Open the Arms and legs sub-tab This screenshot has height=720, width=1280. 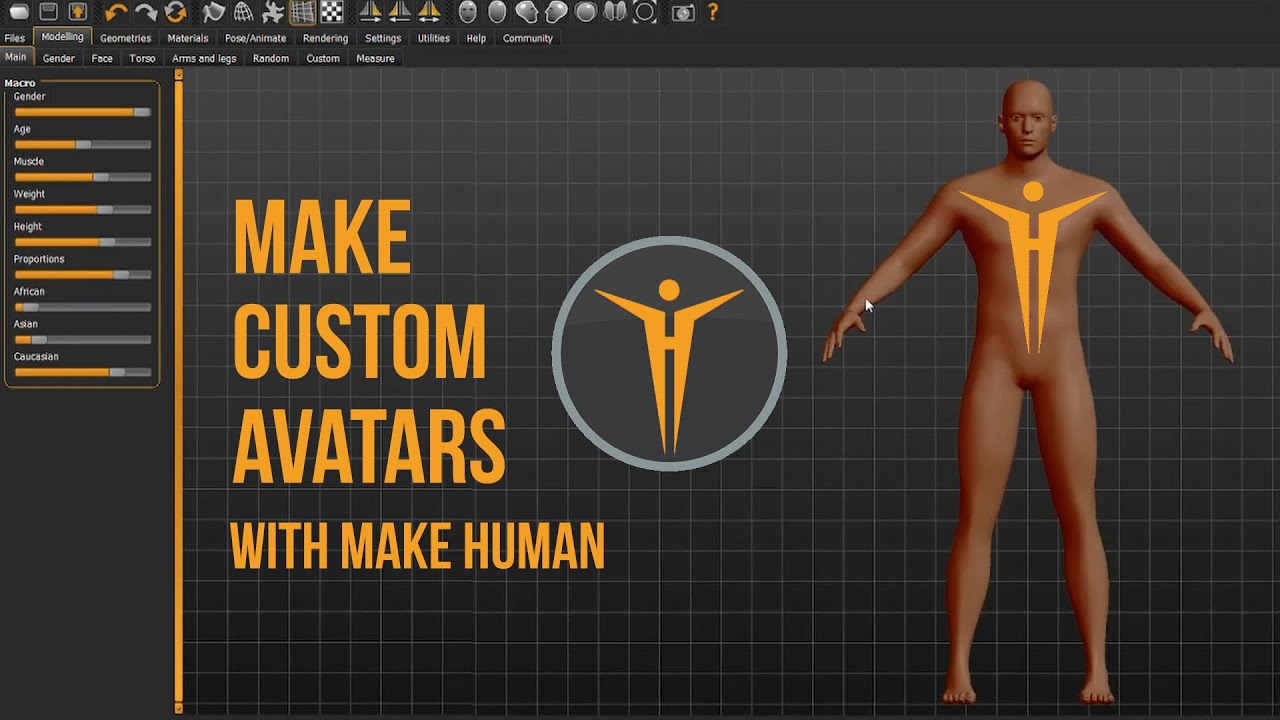tap(204, 58)
